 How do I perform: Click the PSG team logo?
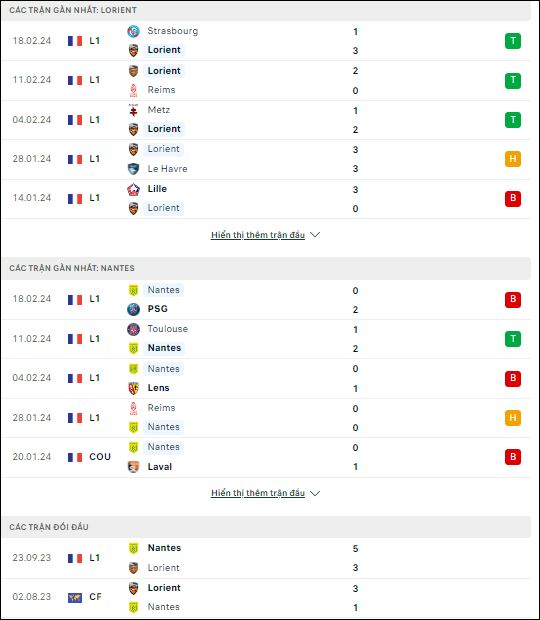pos(133,309)
